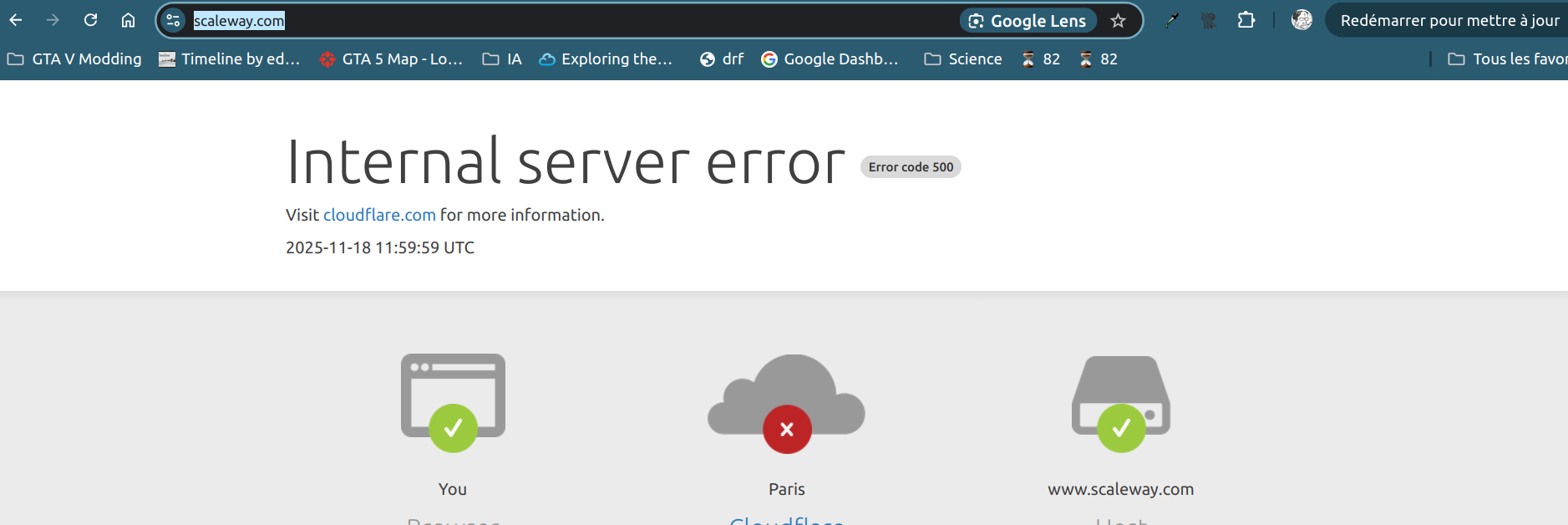The height and width of the screenshot is (525, 1568).
Task: Open the eyedropper color picker extension
Action: coord(1172,21)
